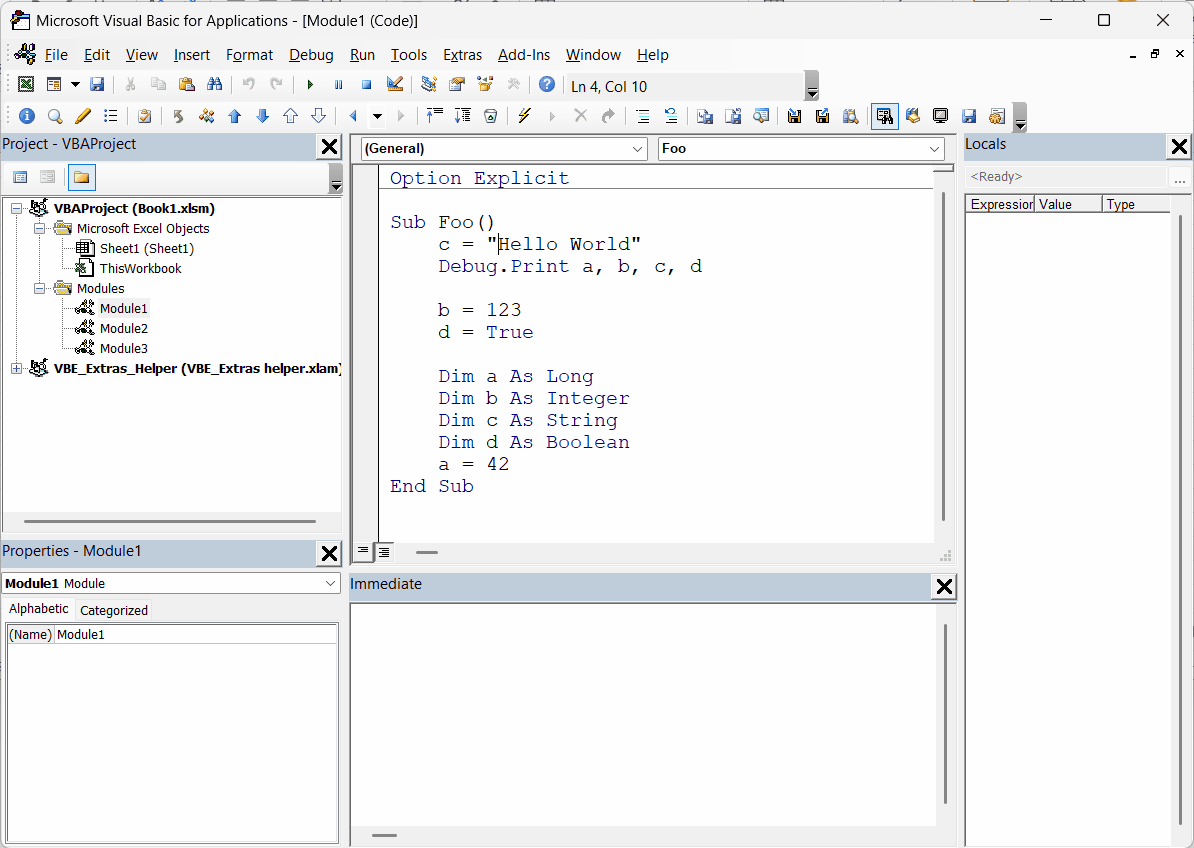Open Find with the binoculars icon

[215, 84]
